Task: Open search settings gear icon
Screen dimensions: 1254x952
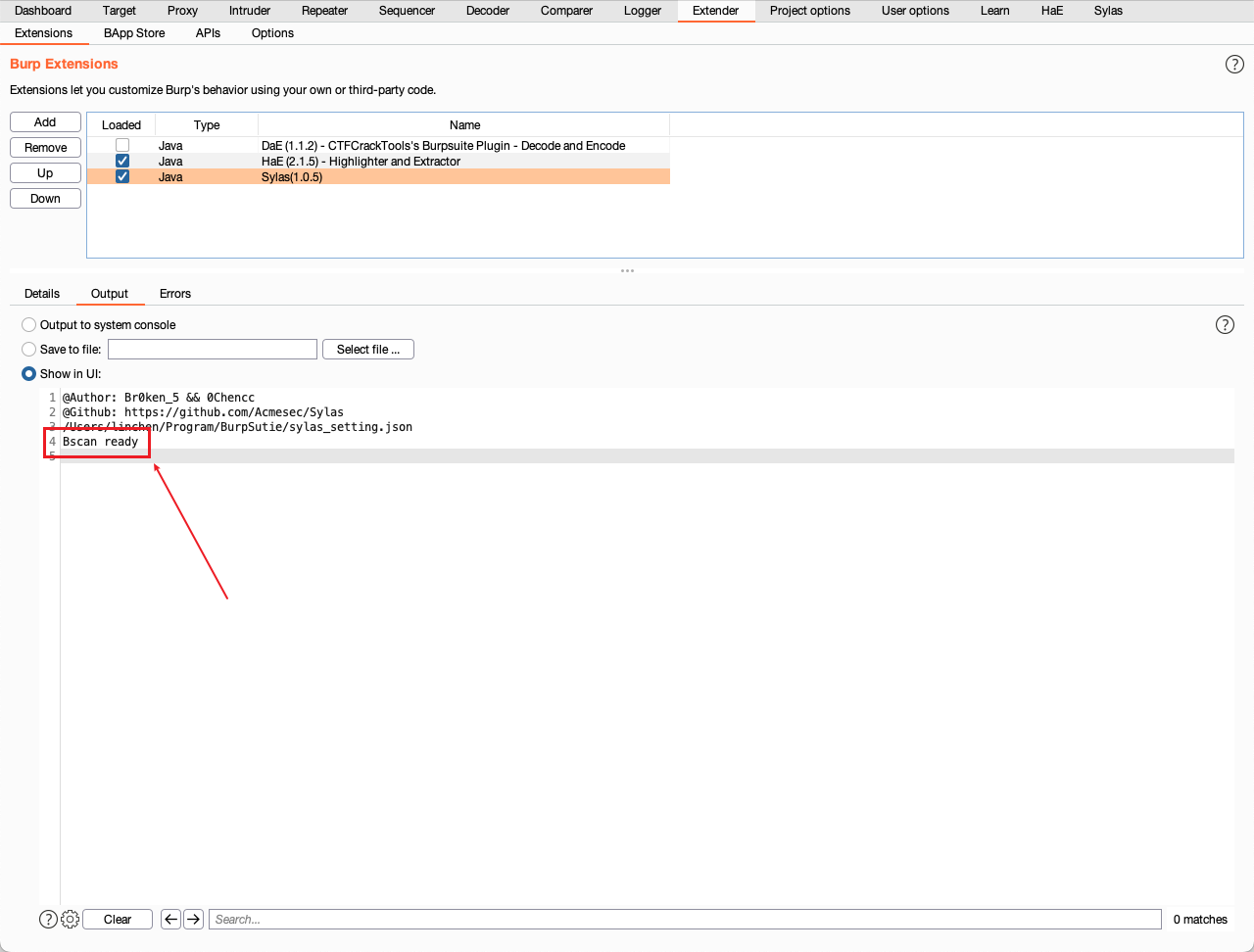Action: [x=70, y=919]
